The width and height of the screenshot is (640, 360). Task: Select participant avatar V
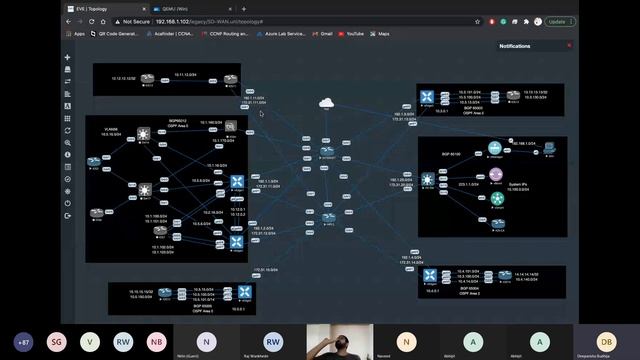click(90, 342)
